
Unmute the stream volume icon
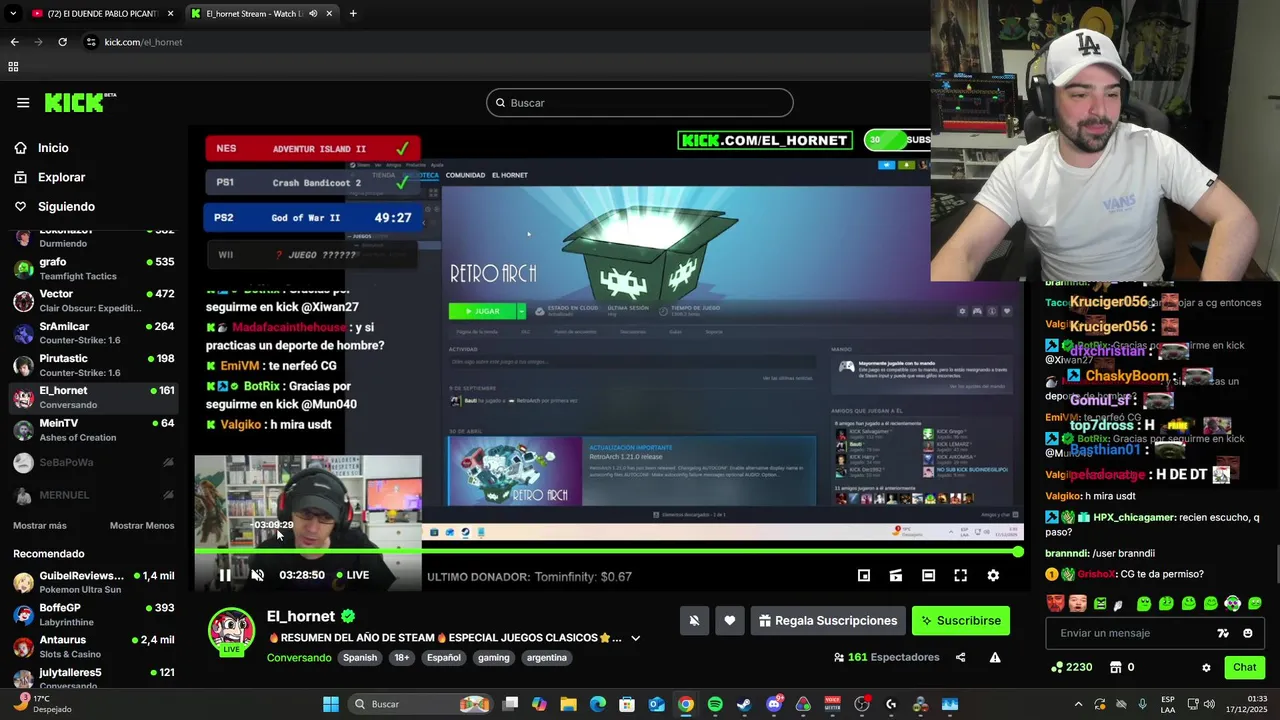pos(257,575)
